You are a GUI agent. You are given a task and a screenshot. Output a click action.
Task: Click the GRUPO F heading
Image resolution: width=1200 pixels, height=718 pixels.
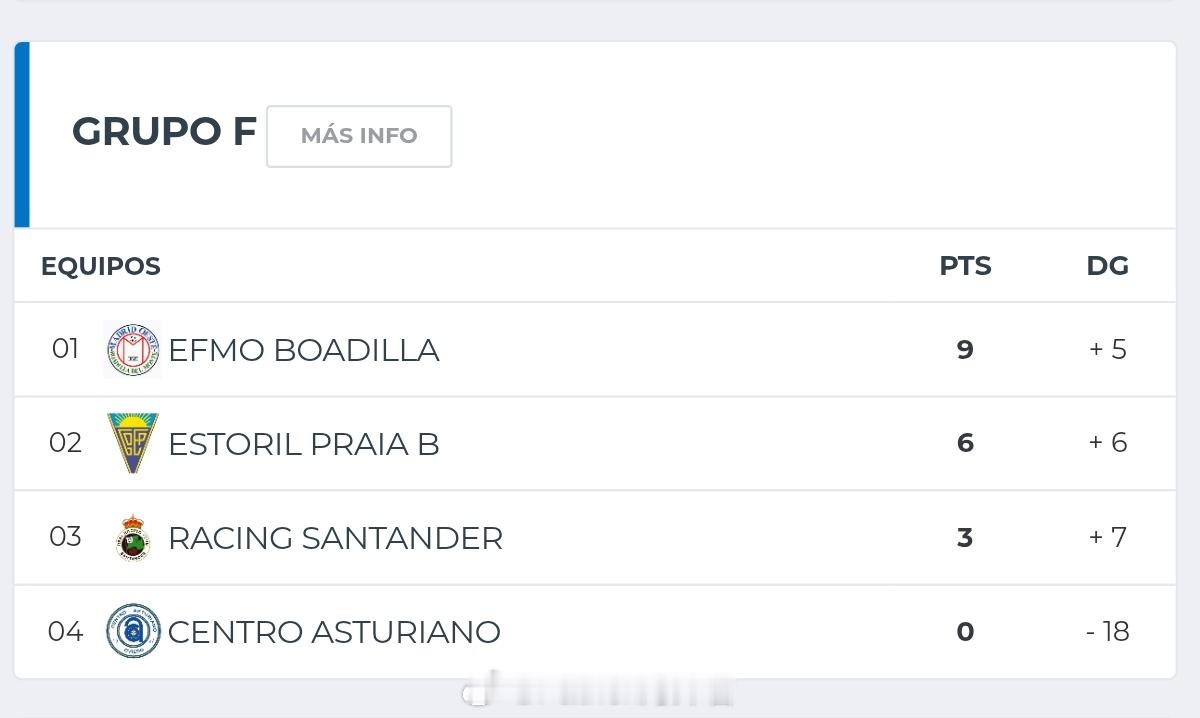tap(164, 132)
